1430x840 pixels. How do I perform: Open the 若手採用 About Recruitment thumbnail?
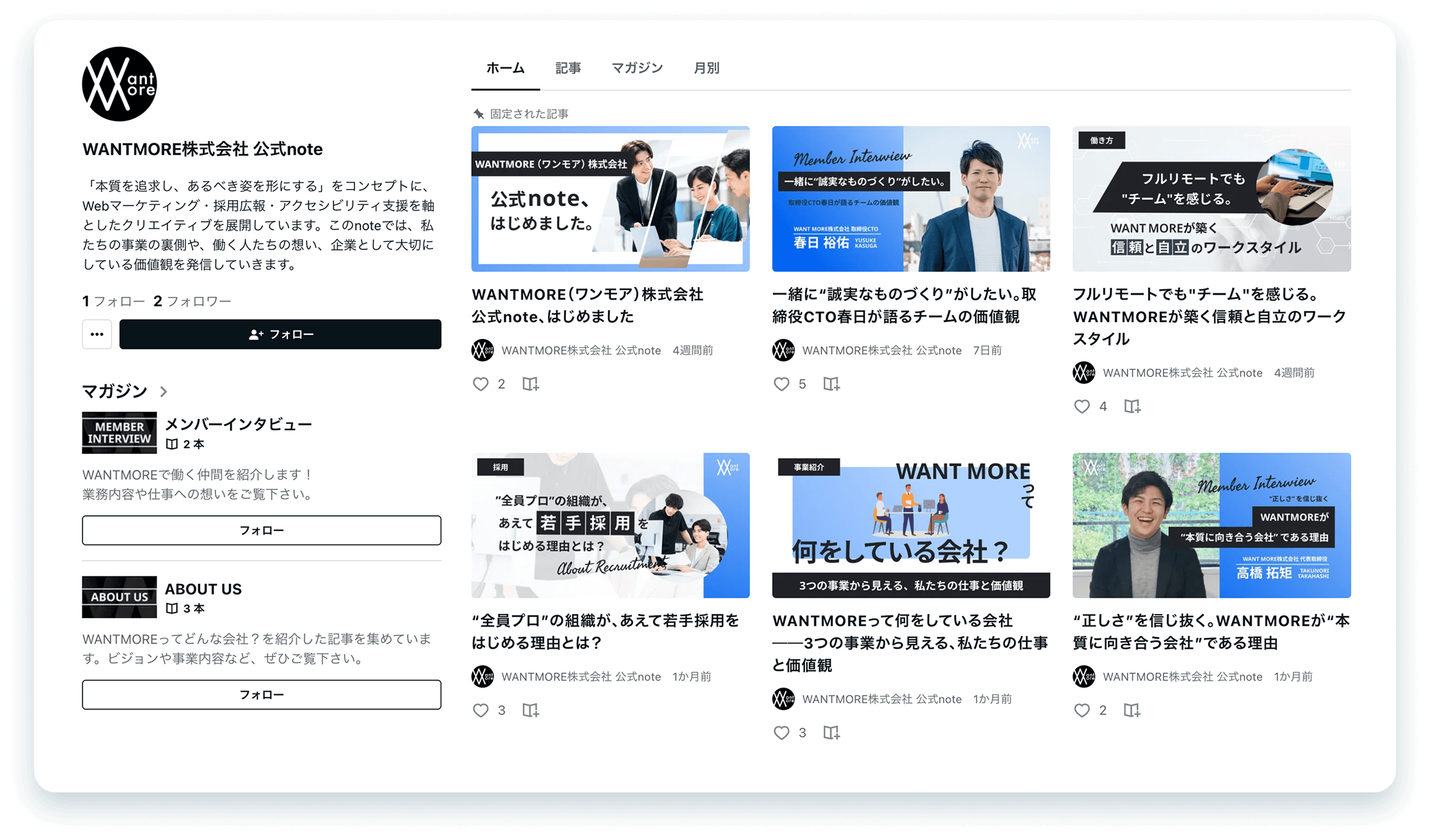click(x=611, y=526)
